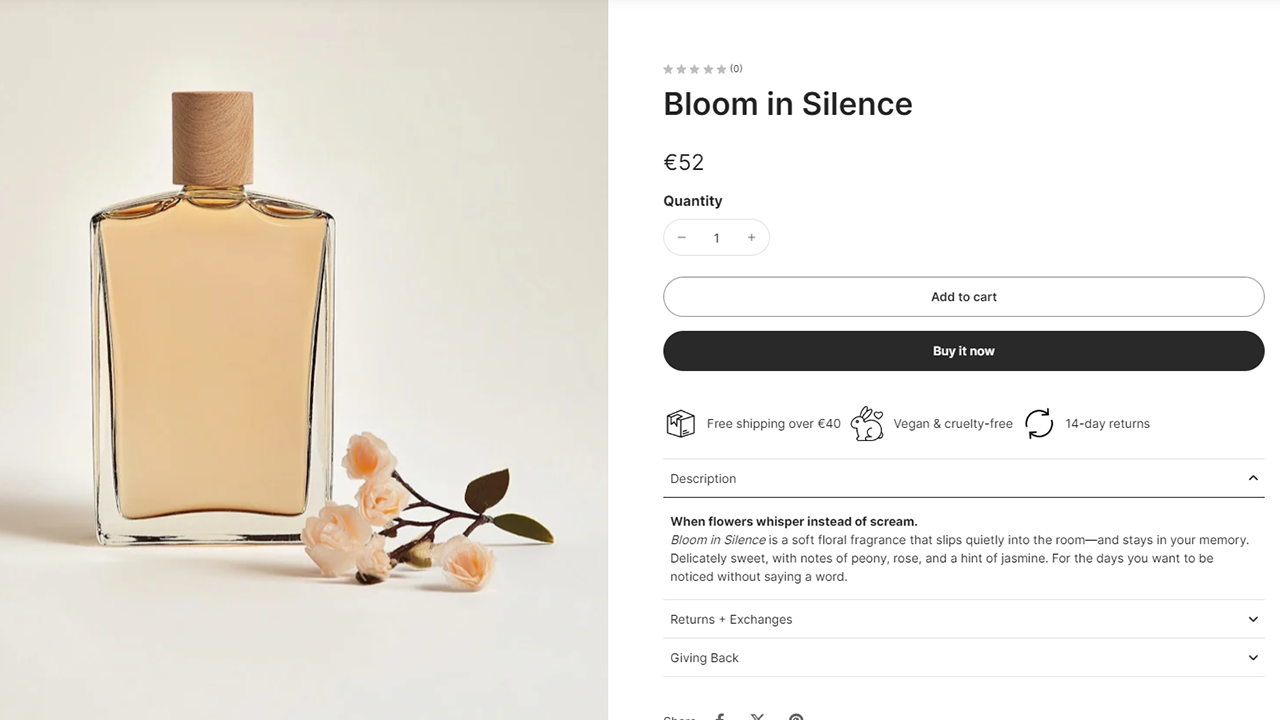1280x720 pixels.
Task: Expand the Giving Back section
Action: (1253, 657)
